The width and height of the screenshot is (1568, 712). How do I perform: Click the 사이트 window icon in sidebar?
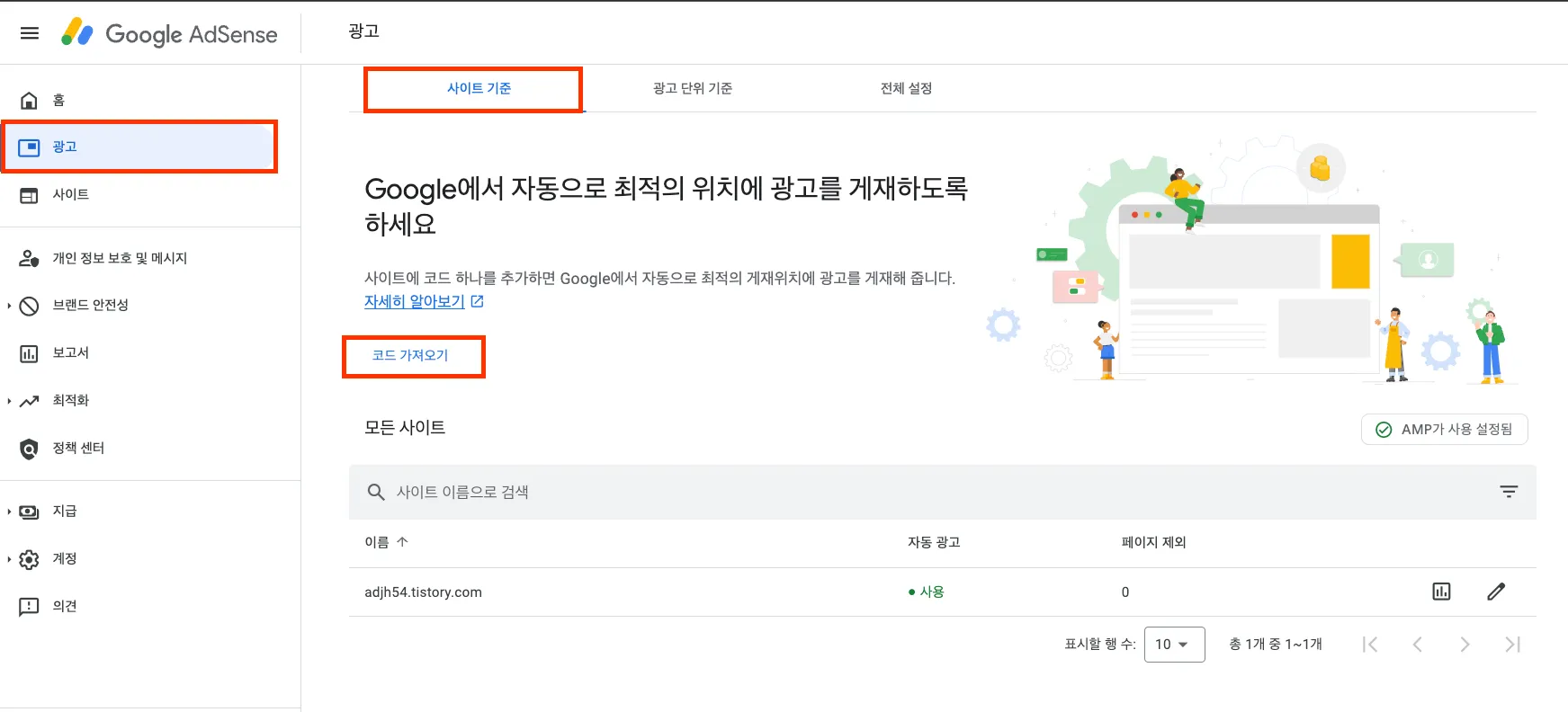(30, 195)
